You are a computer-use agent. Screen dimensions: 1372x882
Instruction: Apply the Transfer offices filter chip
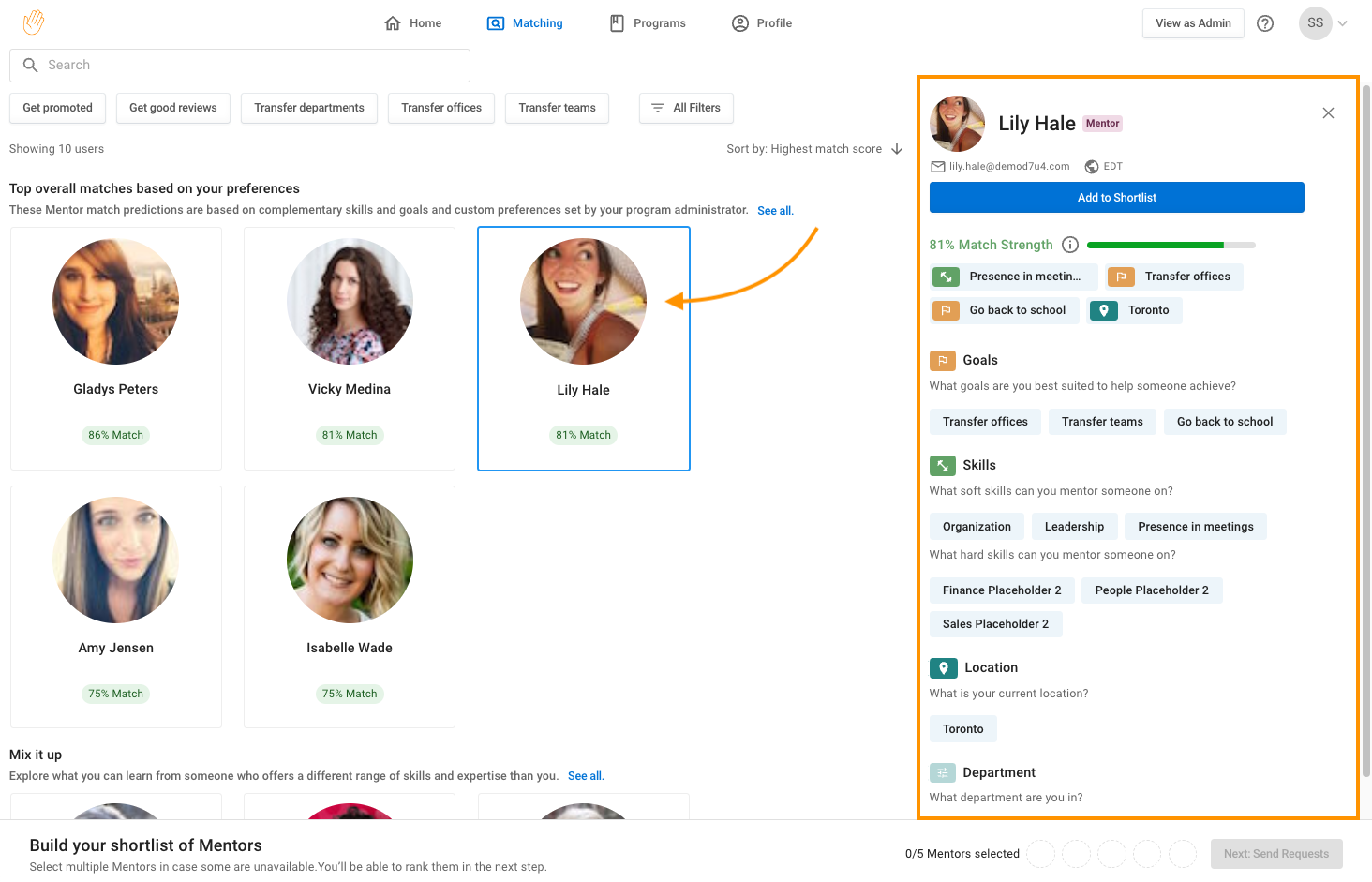(x=441, y=108)
